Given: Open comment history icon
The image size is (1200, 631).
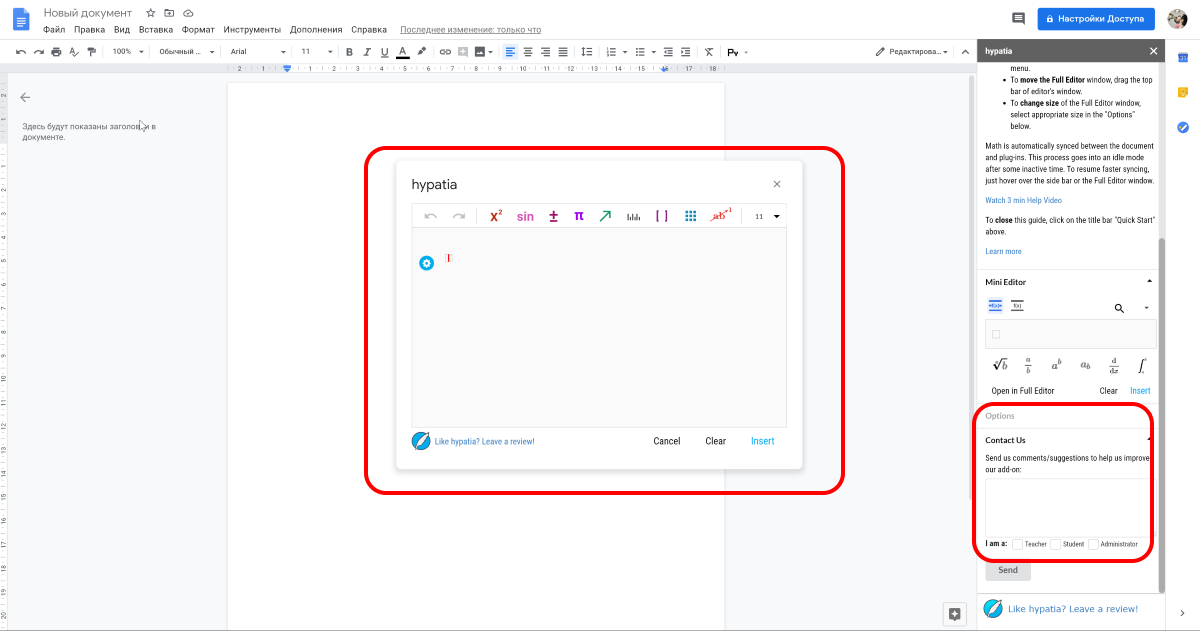Looking at the screenshot, I should pos(1018,18).
